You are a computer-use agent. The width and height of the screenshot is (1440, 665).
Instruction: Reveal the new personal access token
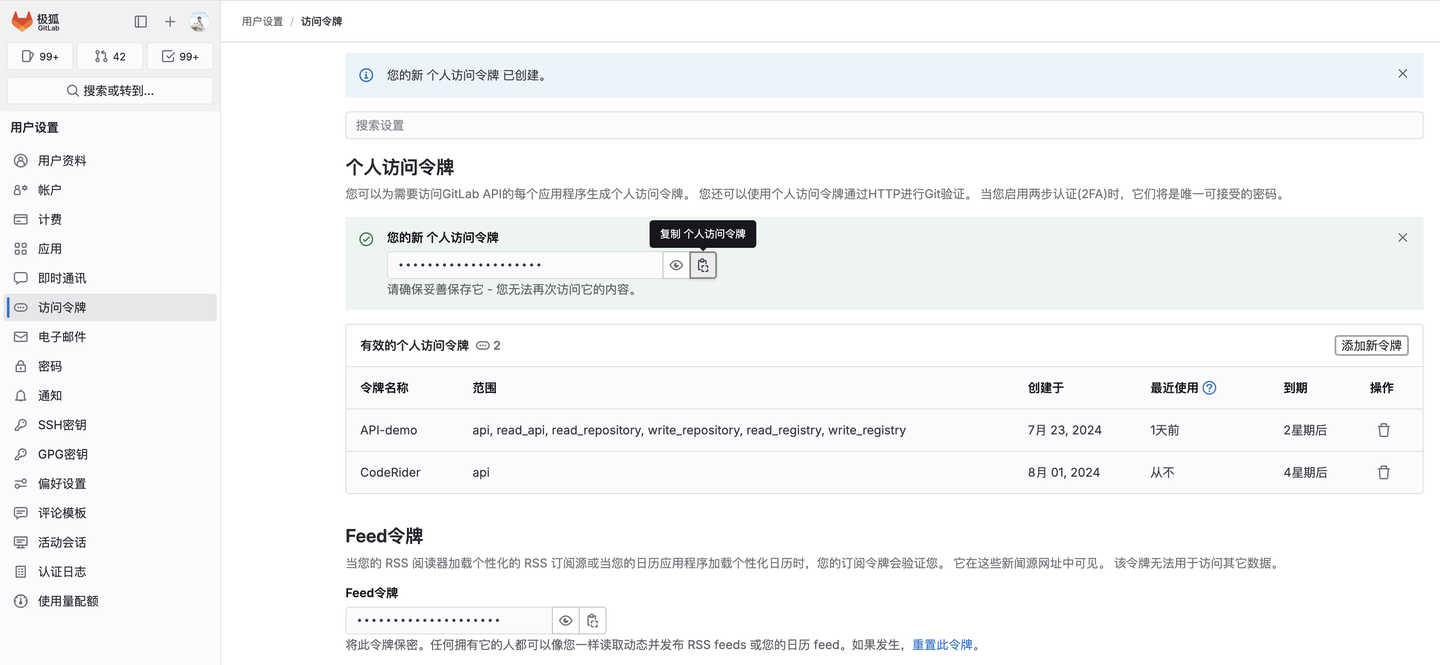pyautogui.click(x=676, y=264)
